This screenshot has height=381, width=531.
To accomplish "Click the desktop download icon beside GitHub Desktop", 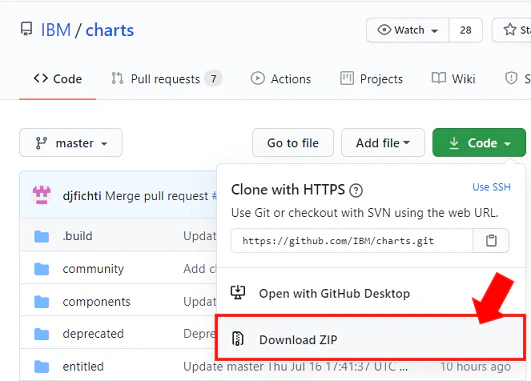I will coord(238,293).
